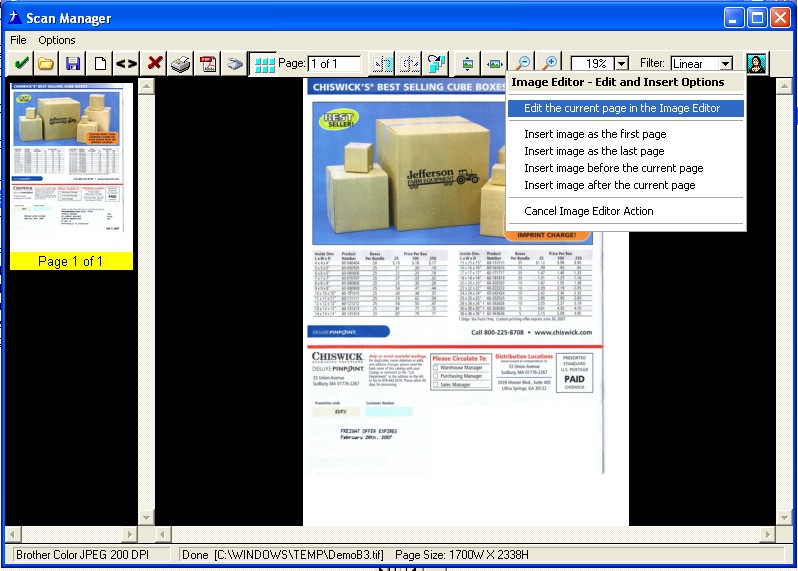The height and width of the screenshot is (571, 798).
Task: Click the Page Size 1700W X 2338H status
Action: 462,555
